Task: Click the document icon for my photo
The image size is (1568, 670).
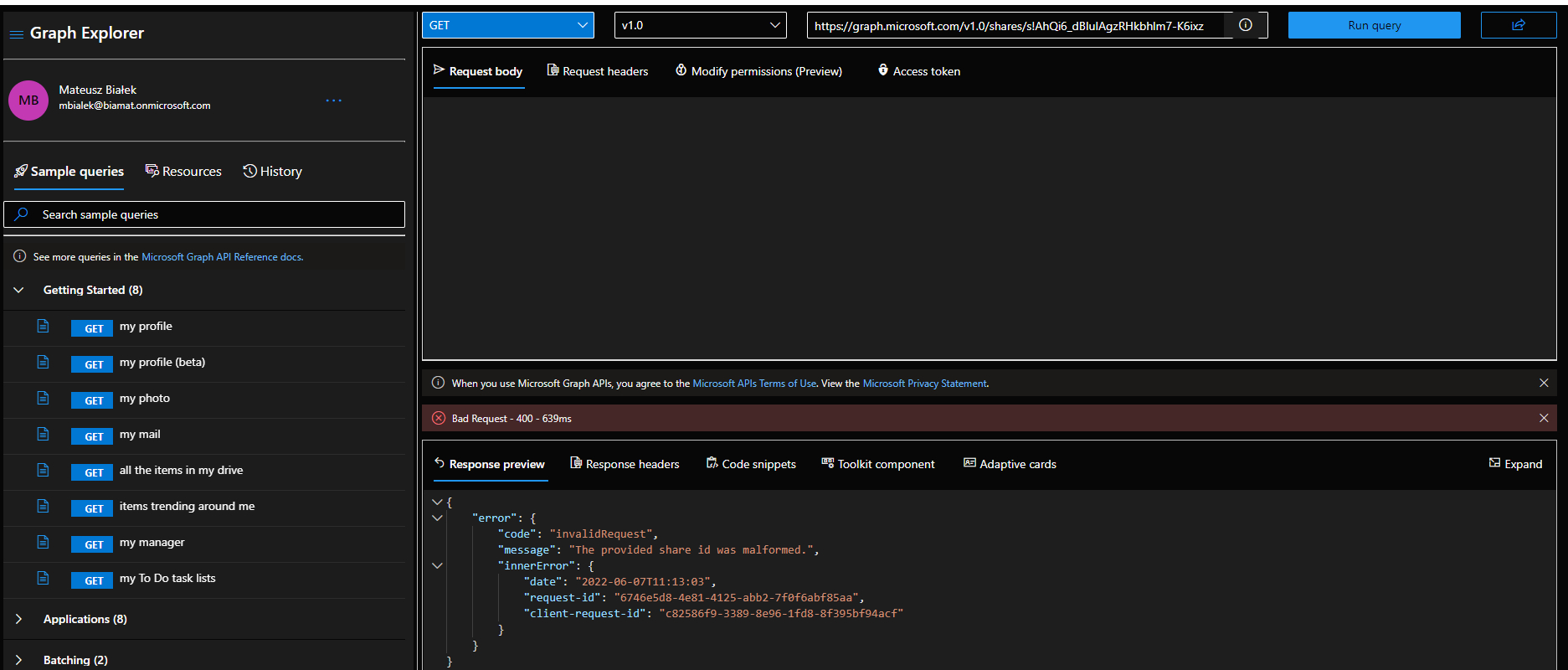Action: (43, 398)
